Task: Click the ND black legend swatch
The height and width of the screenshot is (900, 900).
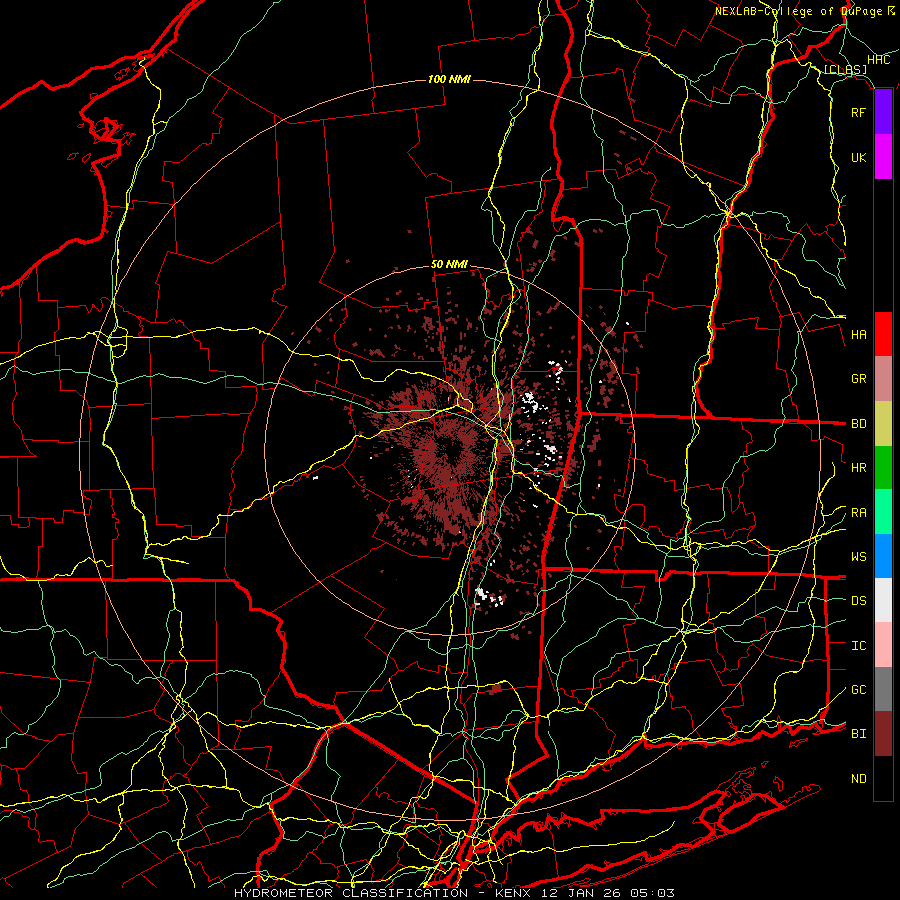Action: click(883, 778)
